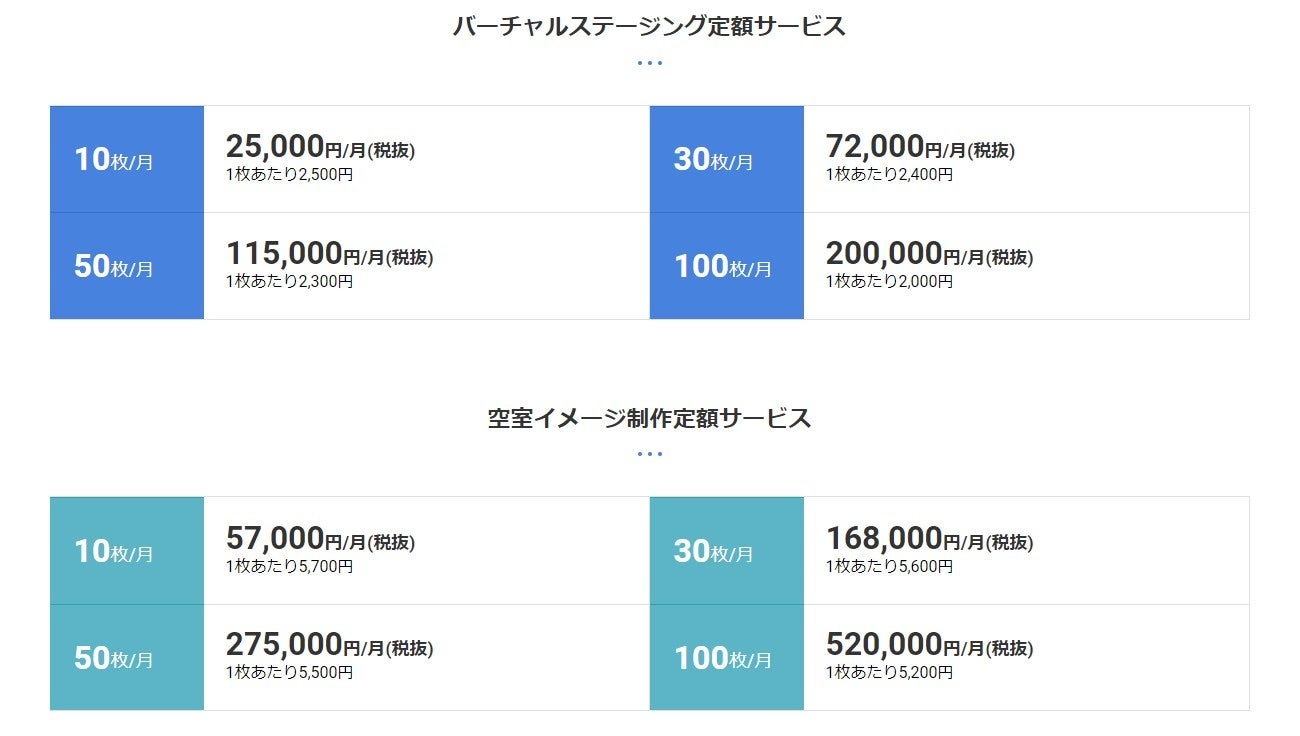Pick the teal 30枚/月 plan cell
1300x736 pixels.
pyautogui.click(x=727, y=551)
